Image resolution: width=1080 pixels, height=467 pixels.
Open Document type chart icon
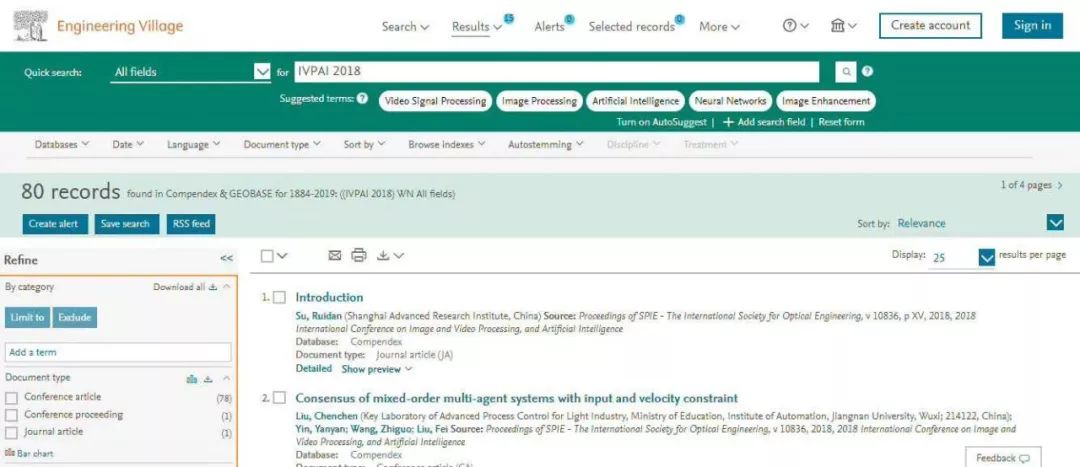[192, 379]
